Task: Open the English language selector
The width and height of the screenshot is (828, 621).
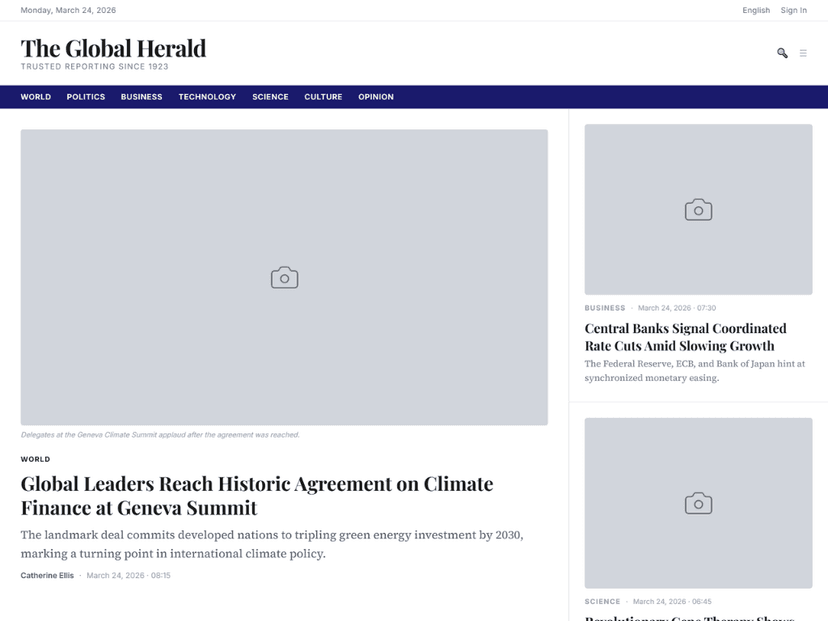Action: coord(756,10)
